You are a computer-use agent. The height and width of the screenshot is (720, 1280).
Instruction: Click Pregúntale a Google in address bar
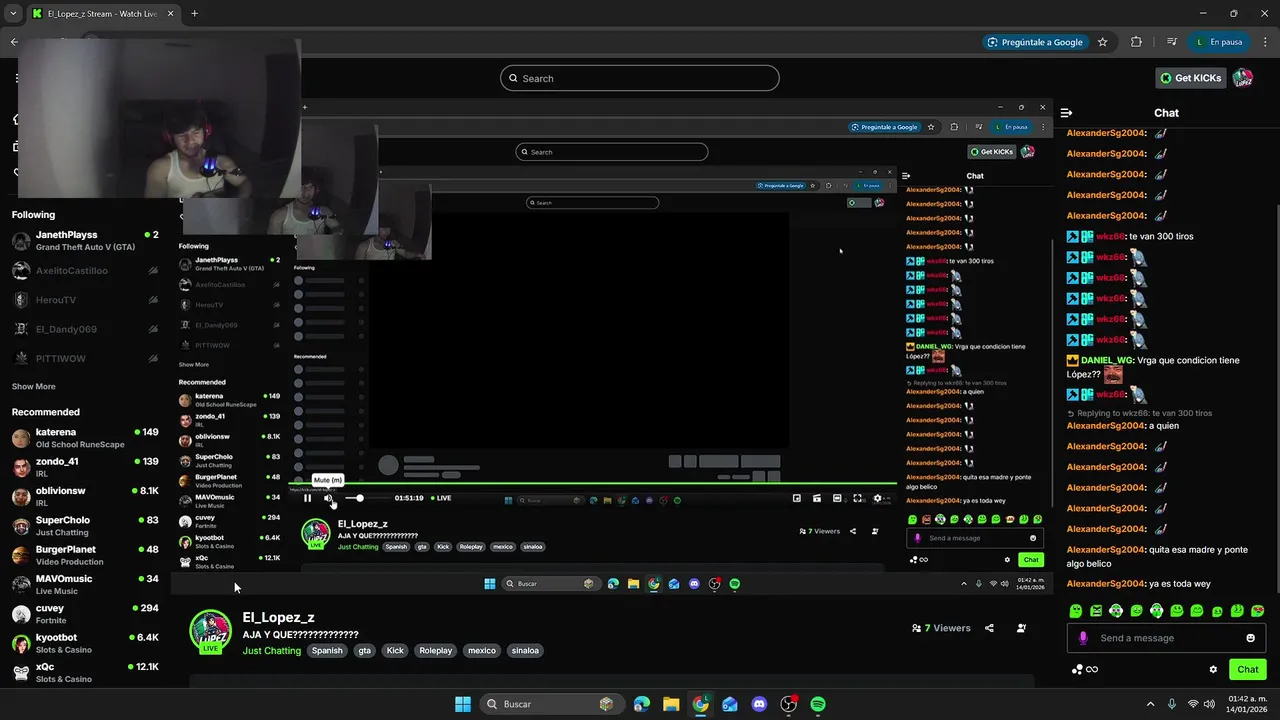pos(1035,42)
